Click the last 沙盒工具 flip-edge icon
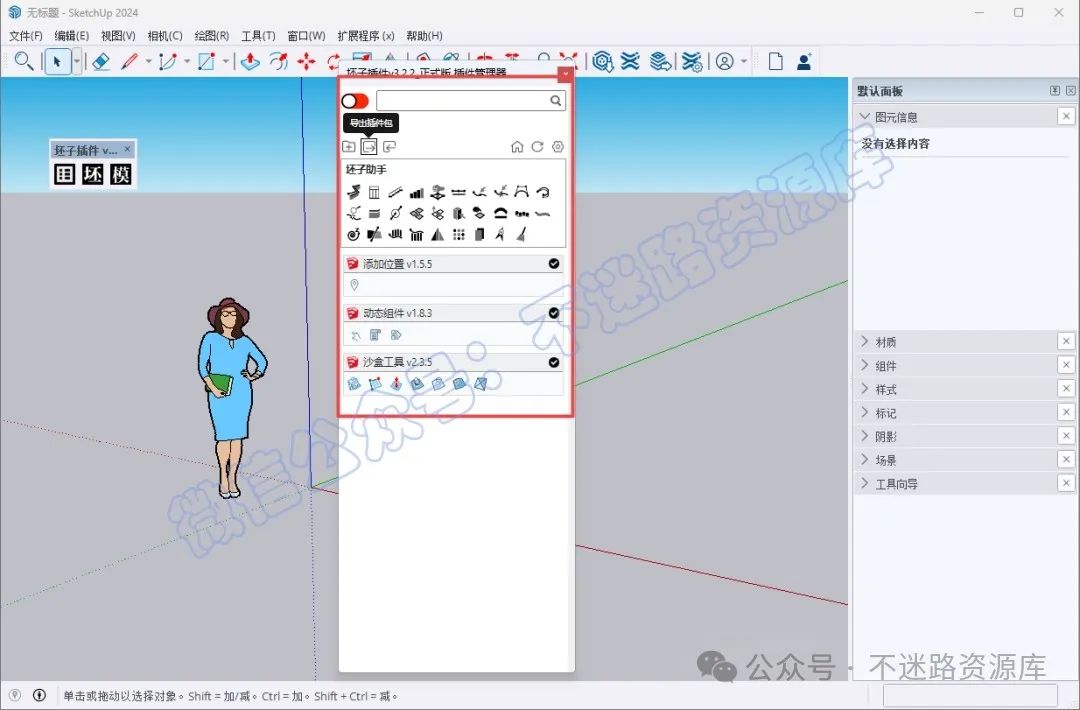 pos(481,384)
